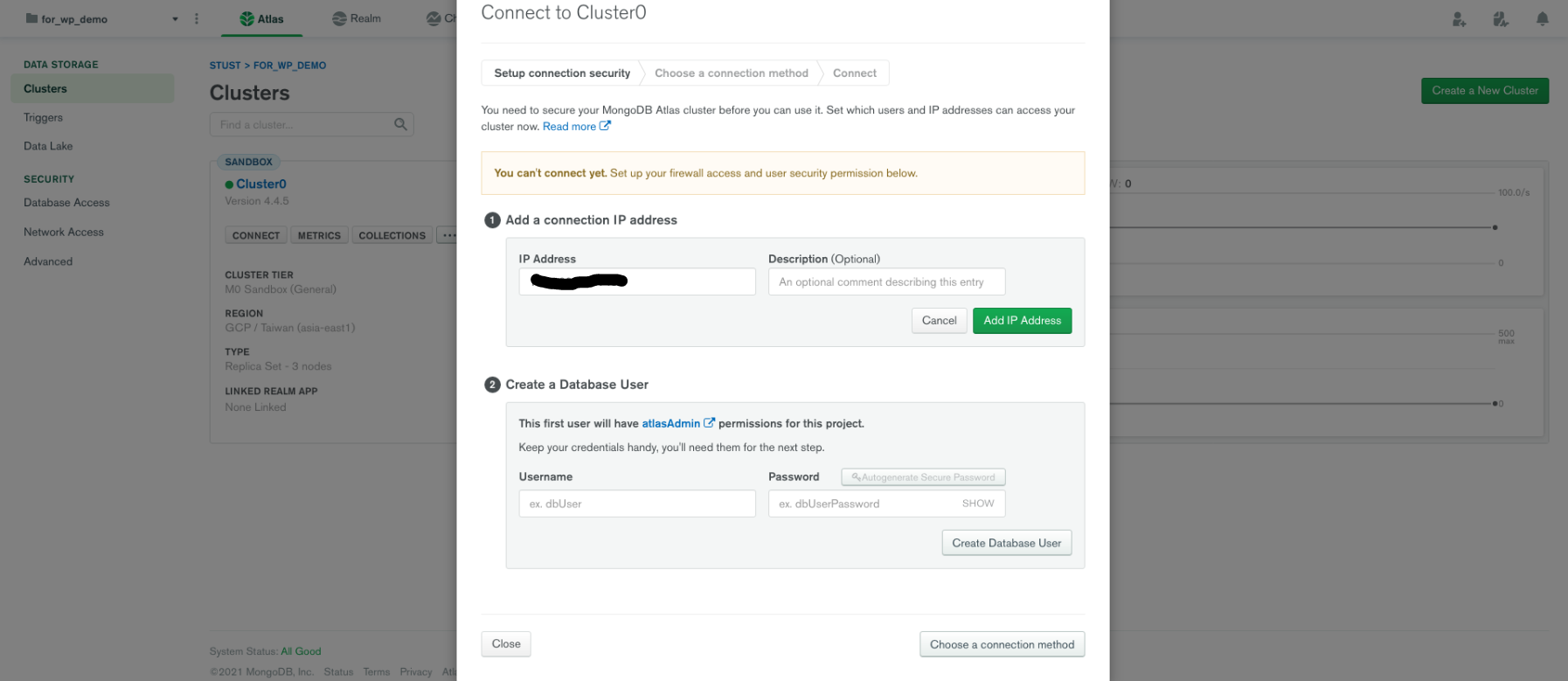Click the invite user icon
Screen dimensions: 1568x681
pos(1459,19)
